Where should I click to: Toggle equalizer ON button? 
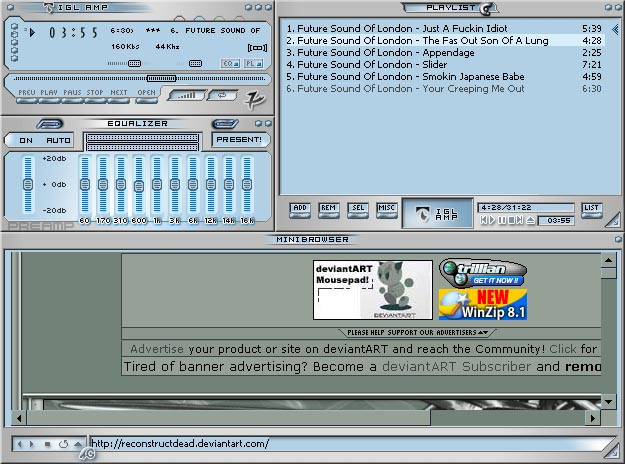26,140
